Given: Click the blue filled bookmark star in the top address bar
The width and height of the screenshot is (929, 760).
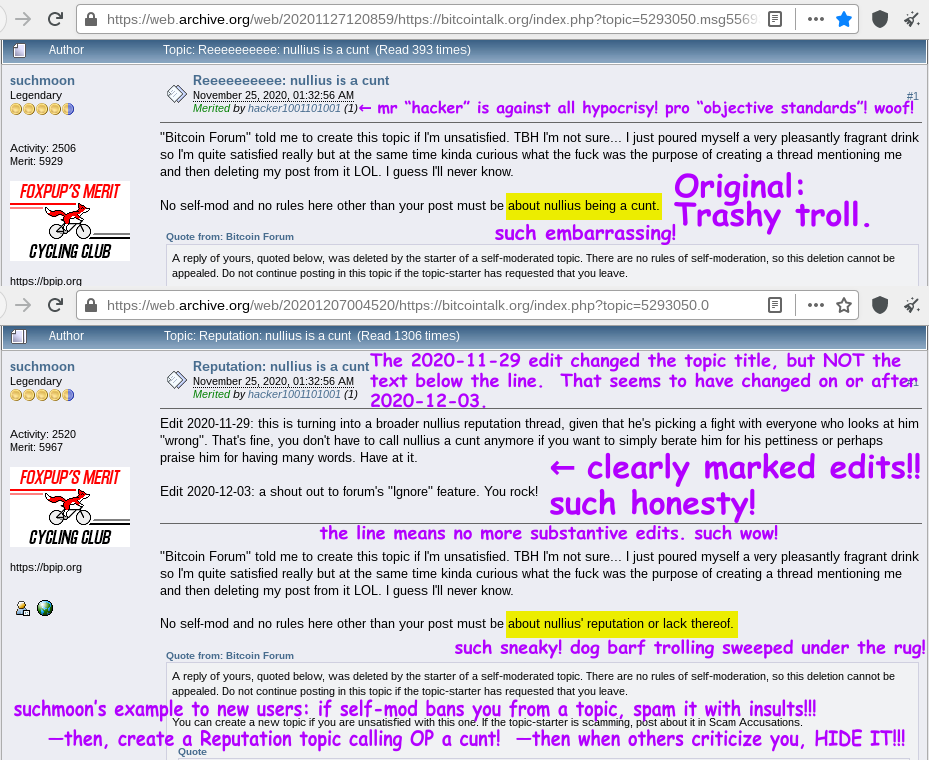Looking at the screenshot, I should [844, 20].
